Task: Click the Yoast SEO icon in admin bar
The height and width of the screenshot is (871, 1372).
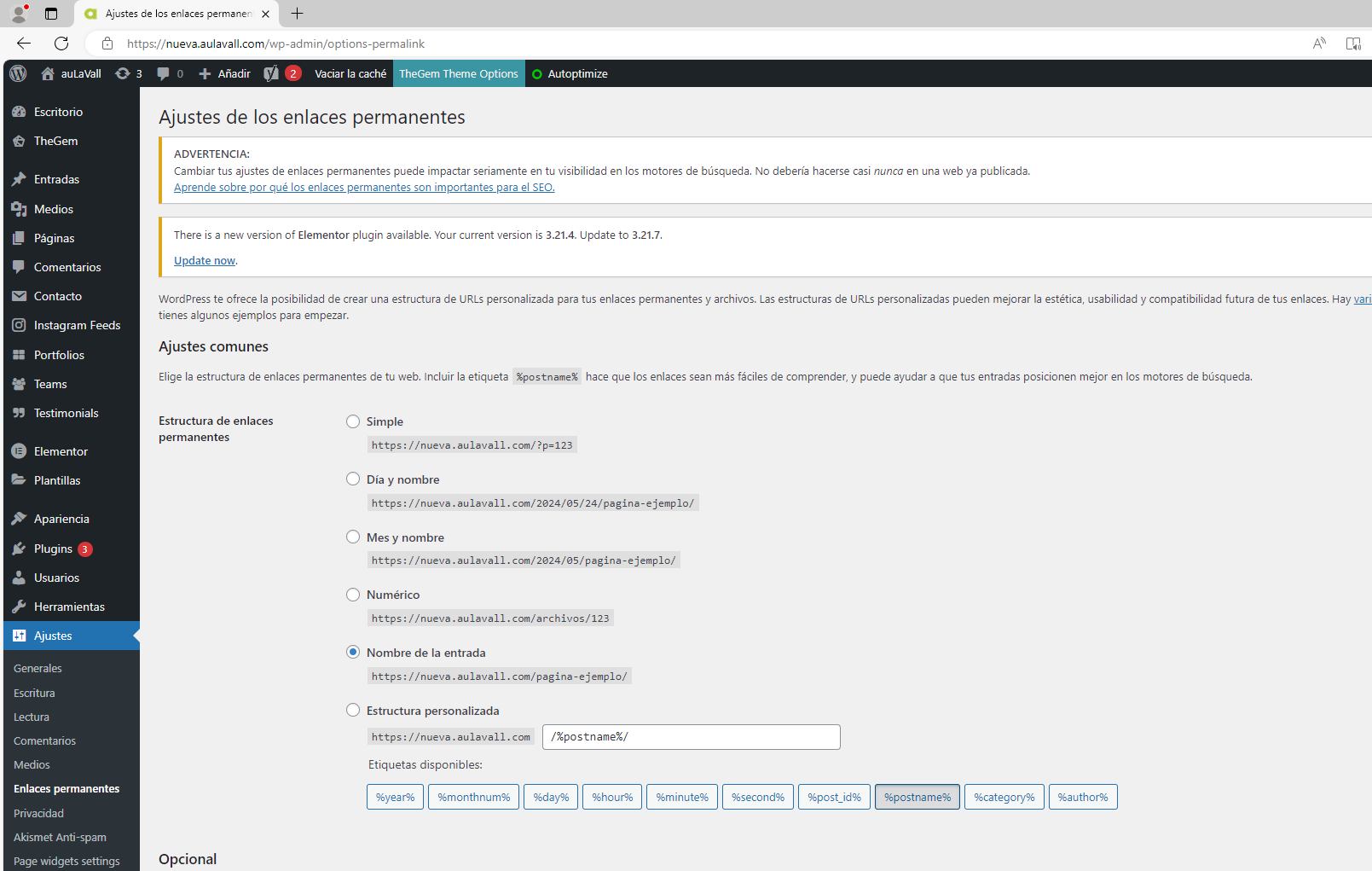Action: 271,73
